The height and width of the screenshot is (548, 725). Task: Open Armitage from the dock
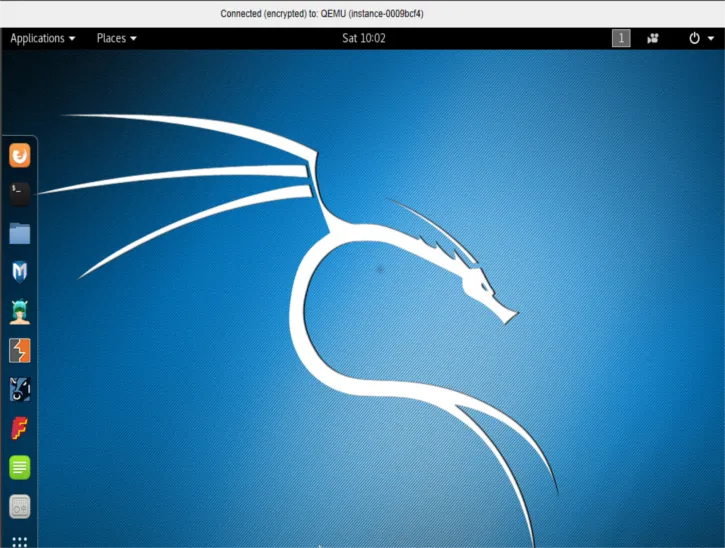point(19,311)
